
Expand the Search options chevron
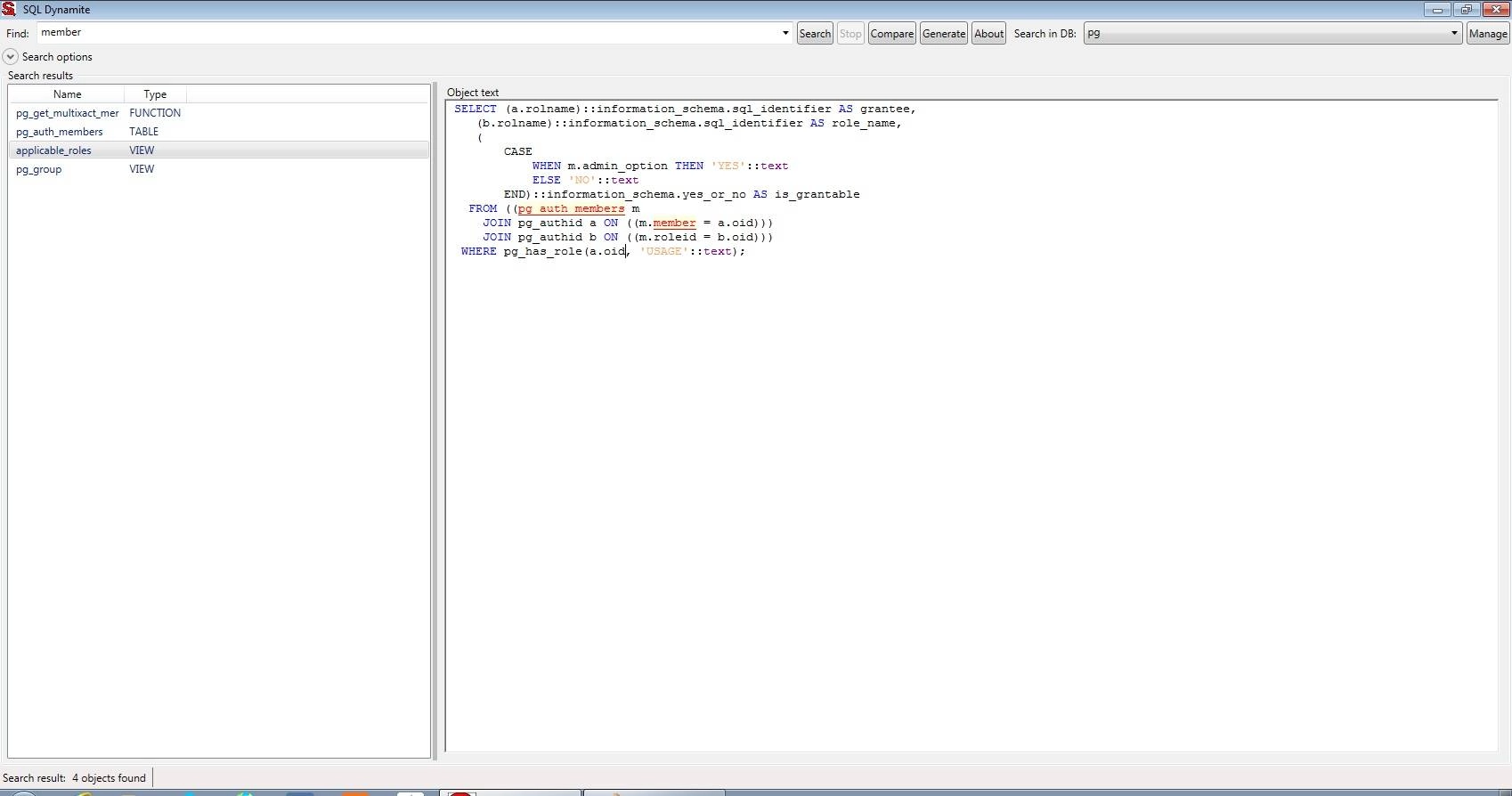(x=11, y=56)
